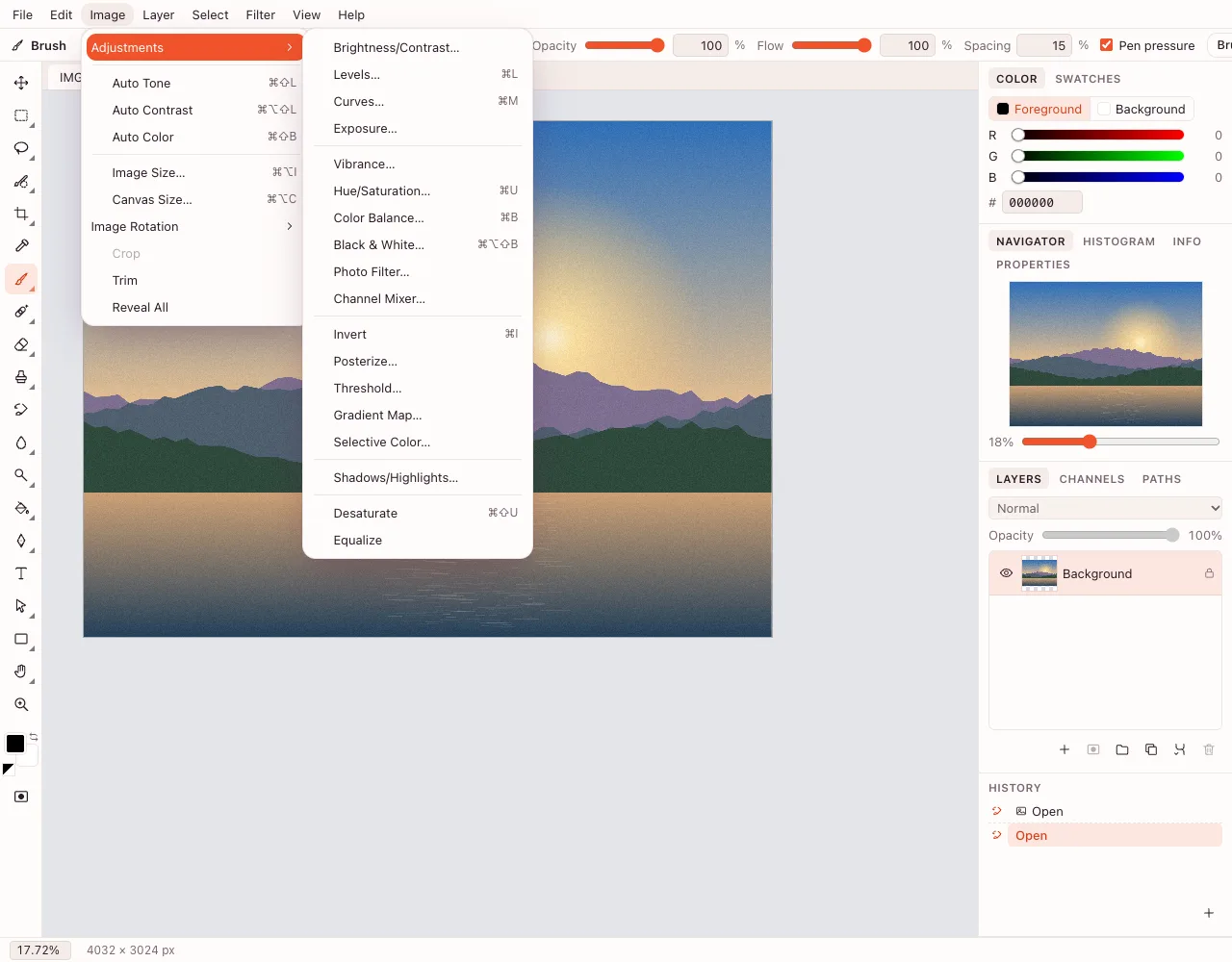Select the Hand tool
Viewport: 1232px width, 962px height.
21,671
